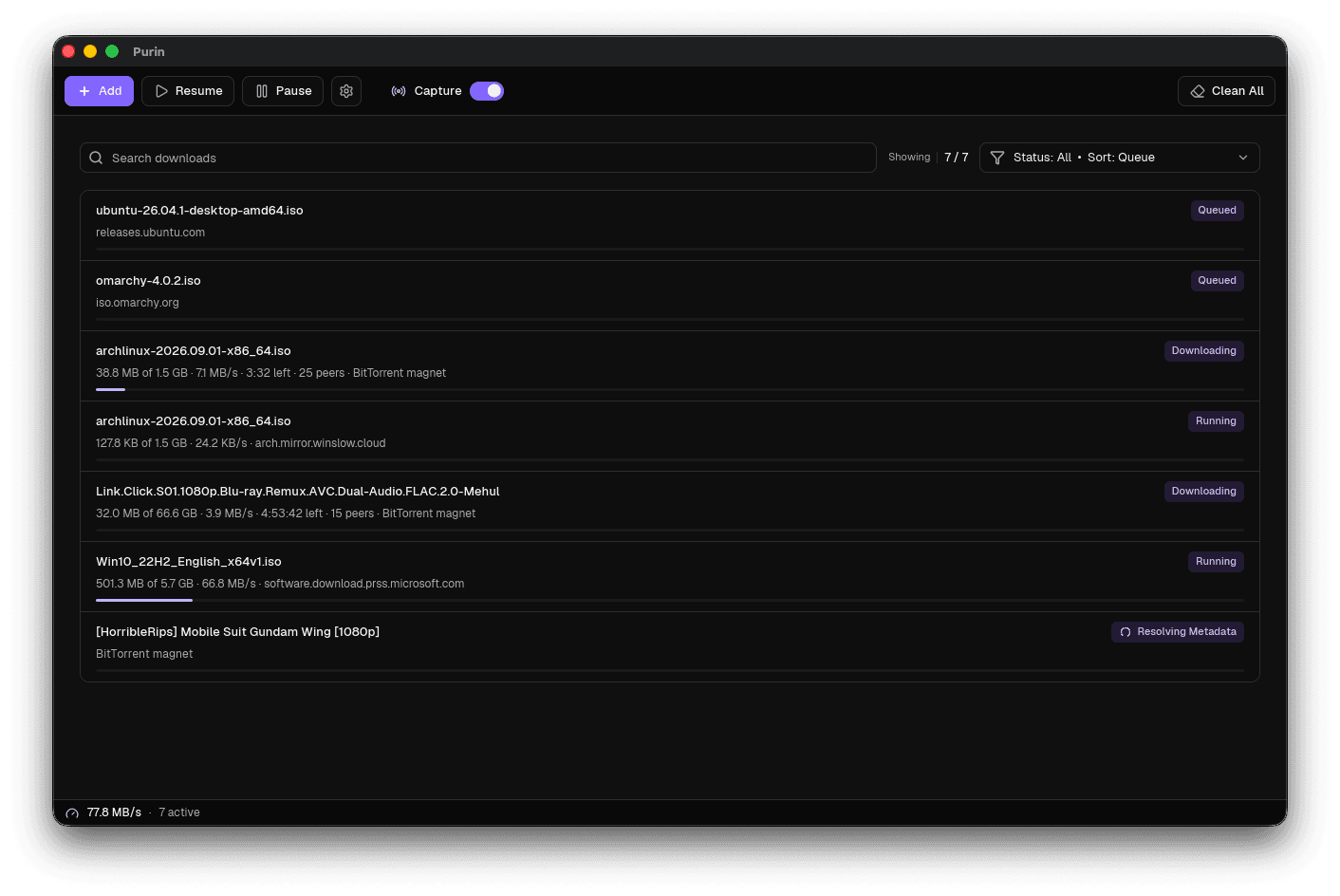Focus the Search downloads field
This screenshot has height=896, width=1340.
478,158
